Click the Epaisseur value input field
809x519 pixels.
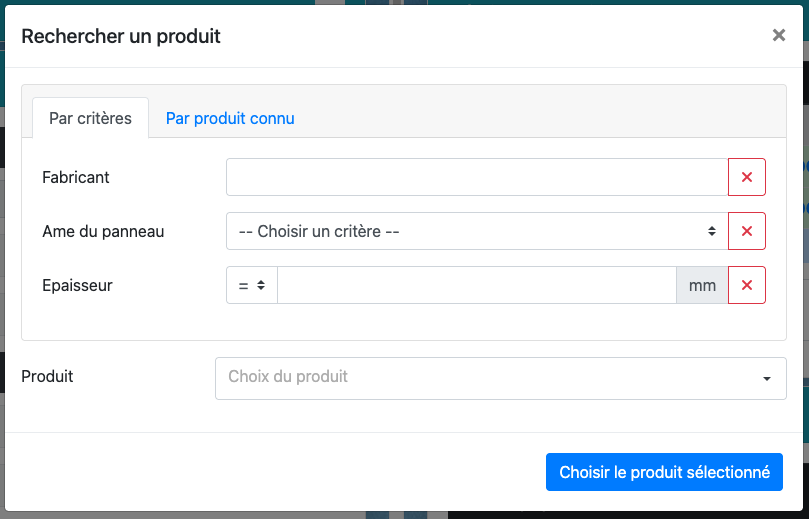point(477,285)
